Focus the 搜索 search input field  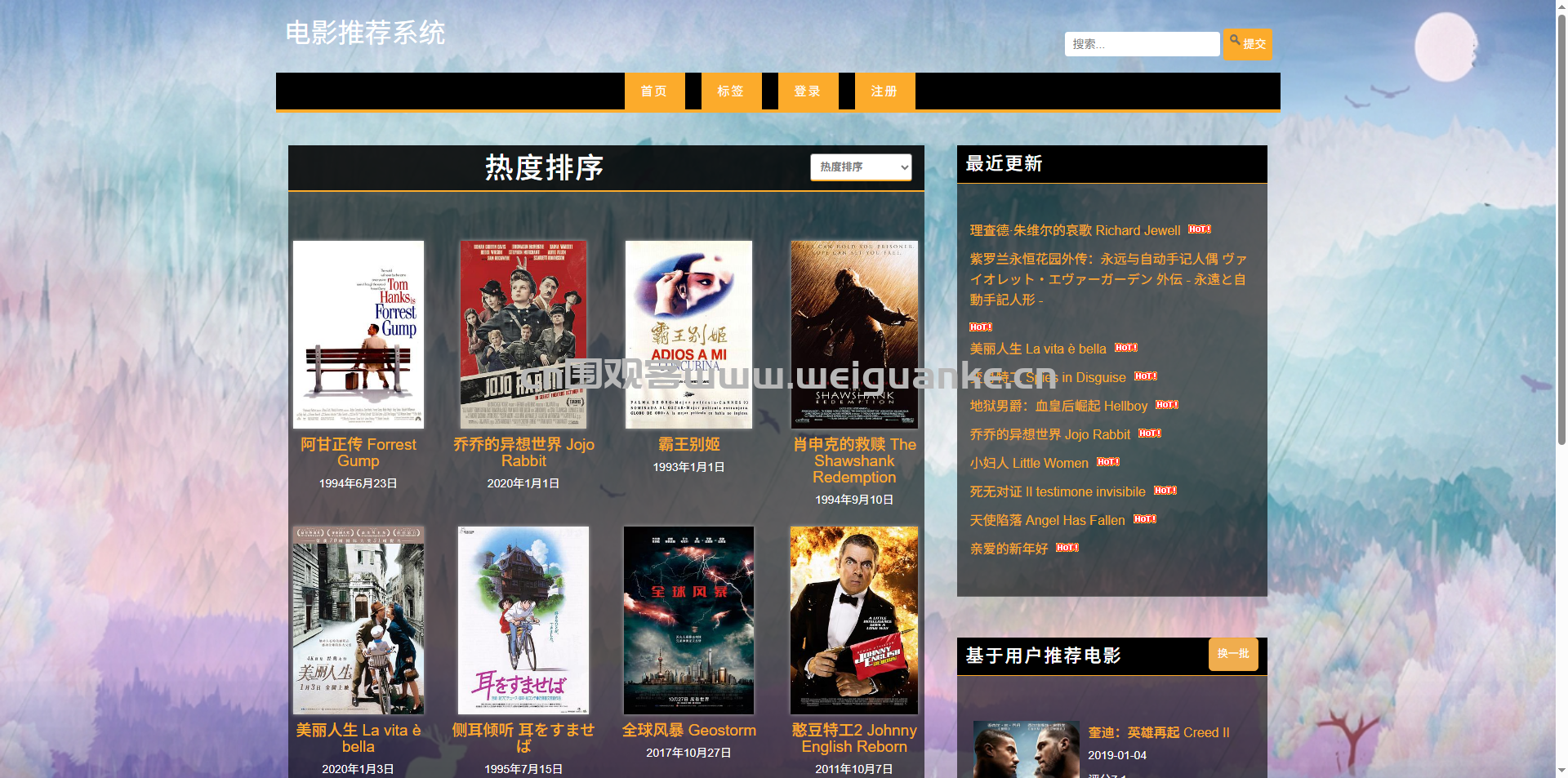[x=1142, y=44]
